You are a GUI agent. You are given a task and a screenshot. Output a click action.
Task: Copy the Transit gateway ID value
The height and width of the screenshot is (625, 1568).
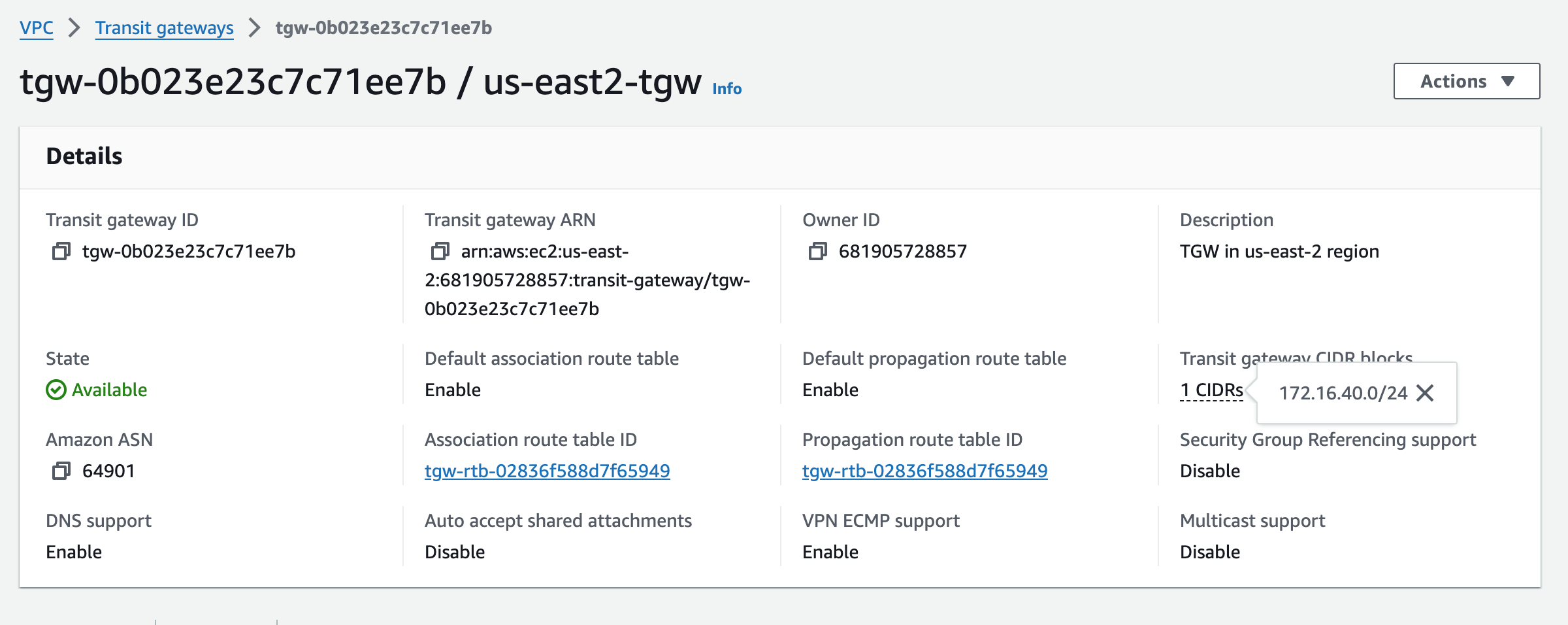pyautogui.click(x=61, y=251)
